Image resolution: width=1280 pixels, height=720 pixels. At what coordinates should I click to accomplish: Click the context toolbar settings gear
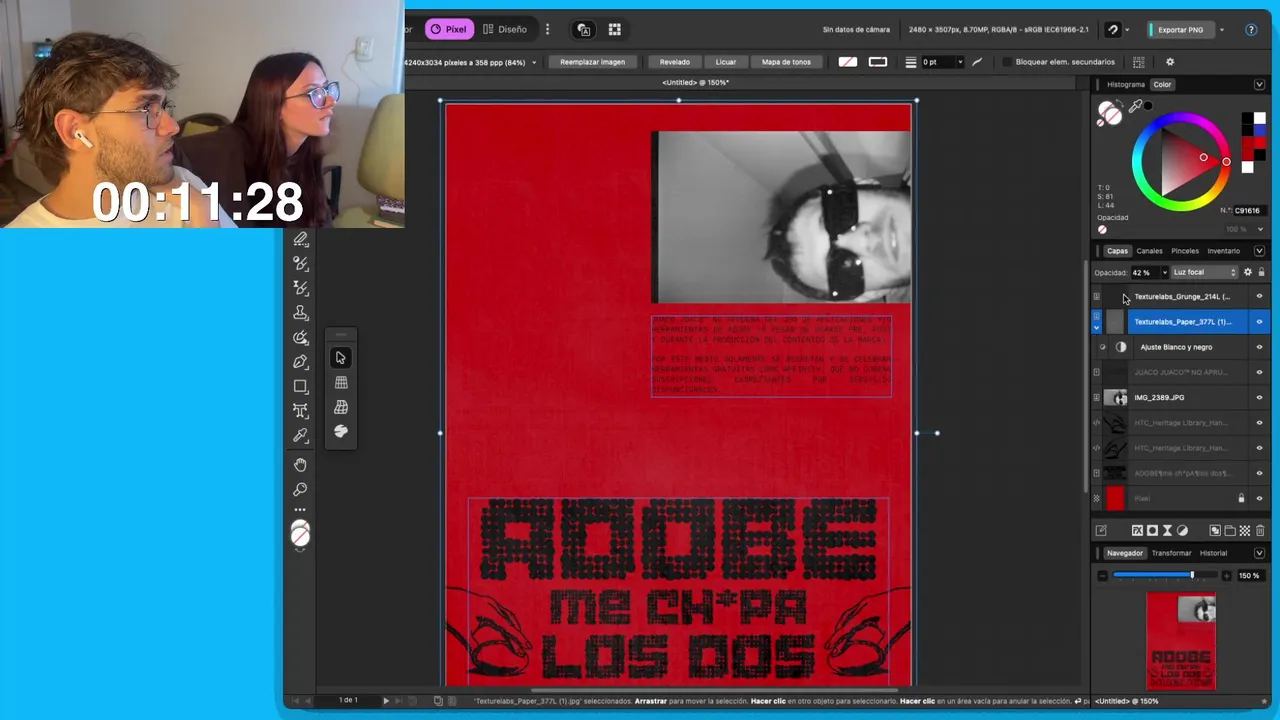pyautogui.click(x=1170, y=62)
